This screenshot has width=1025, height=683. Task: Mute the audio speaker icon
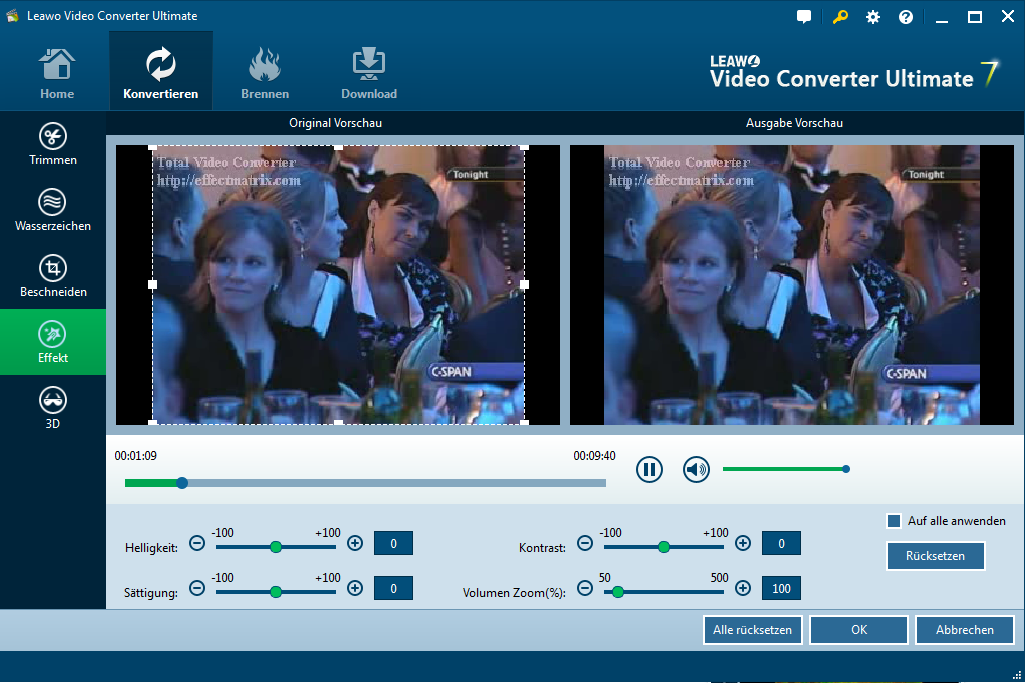pyautogui.click(x=696, y=469)
